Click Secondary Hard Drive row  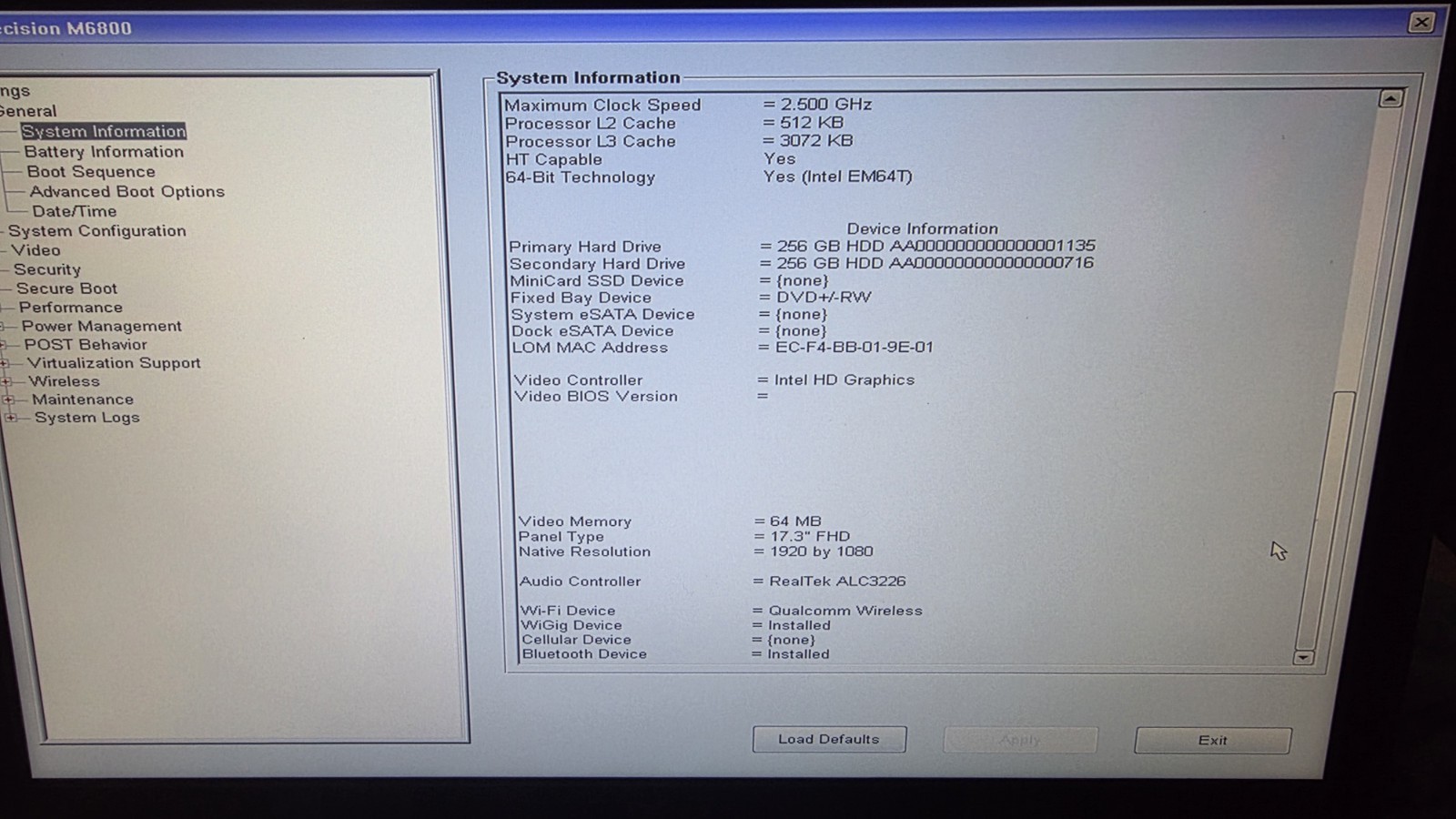click(x=802, y=263)
